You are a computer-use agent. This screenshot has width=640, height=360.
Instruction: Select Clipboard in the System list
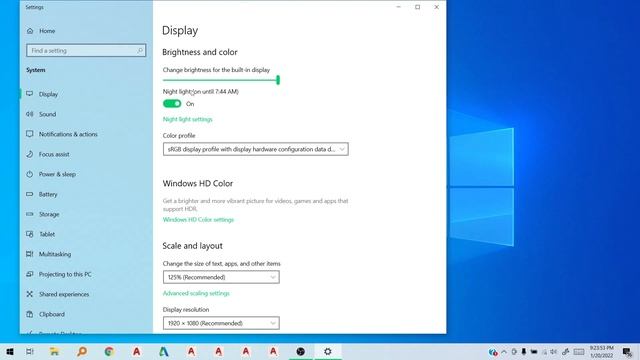(x=52, y=314)
